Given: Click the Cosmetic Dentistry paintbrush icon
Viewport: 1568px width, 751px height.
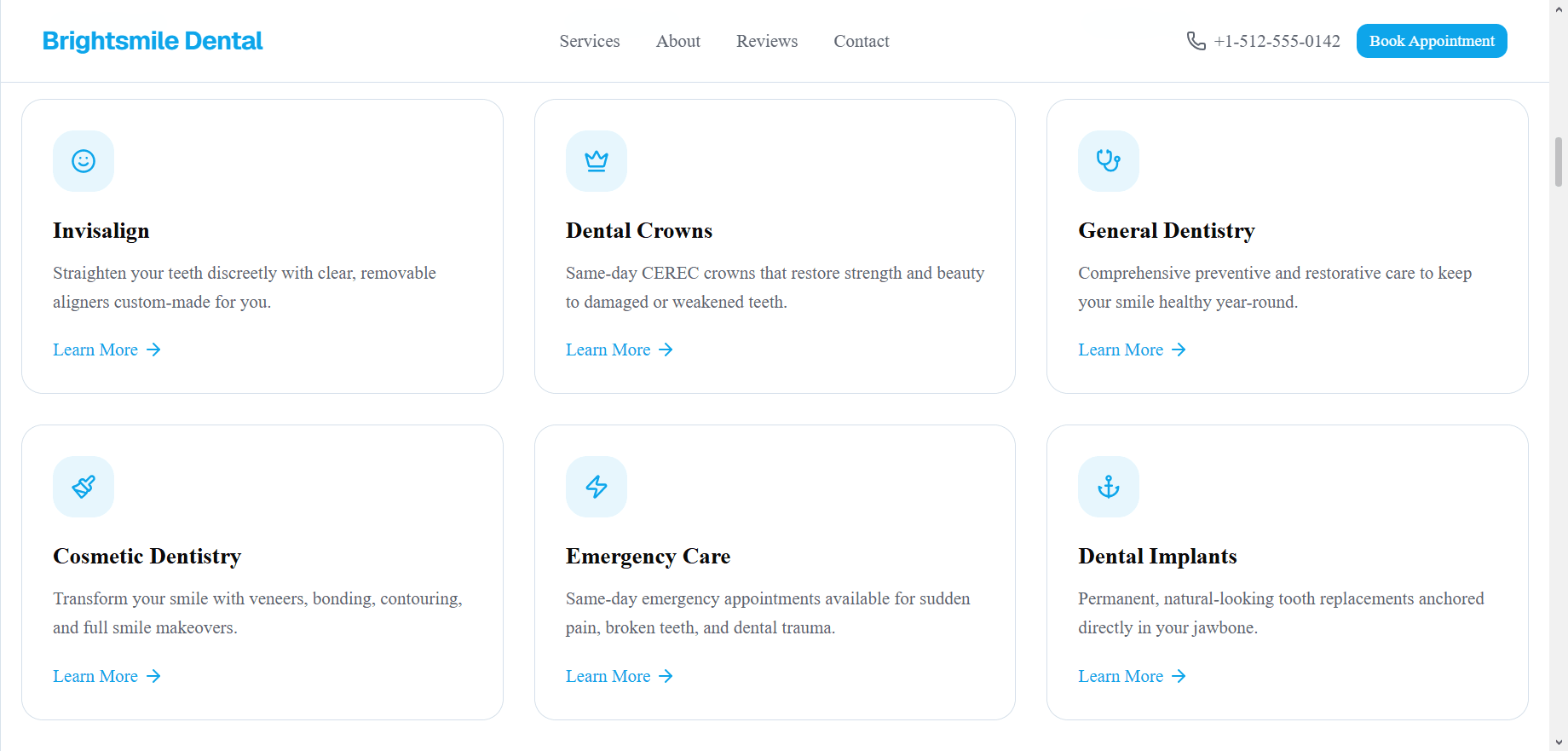Looking at the screenshot, I should pos(84,487).
